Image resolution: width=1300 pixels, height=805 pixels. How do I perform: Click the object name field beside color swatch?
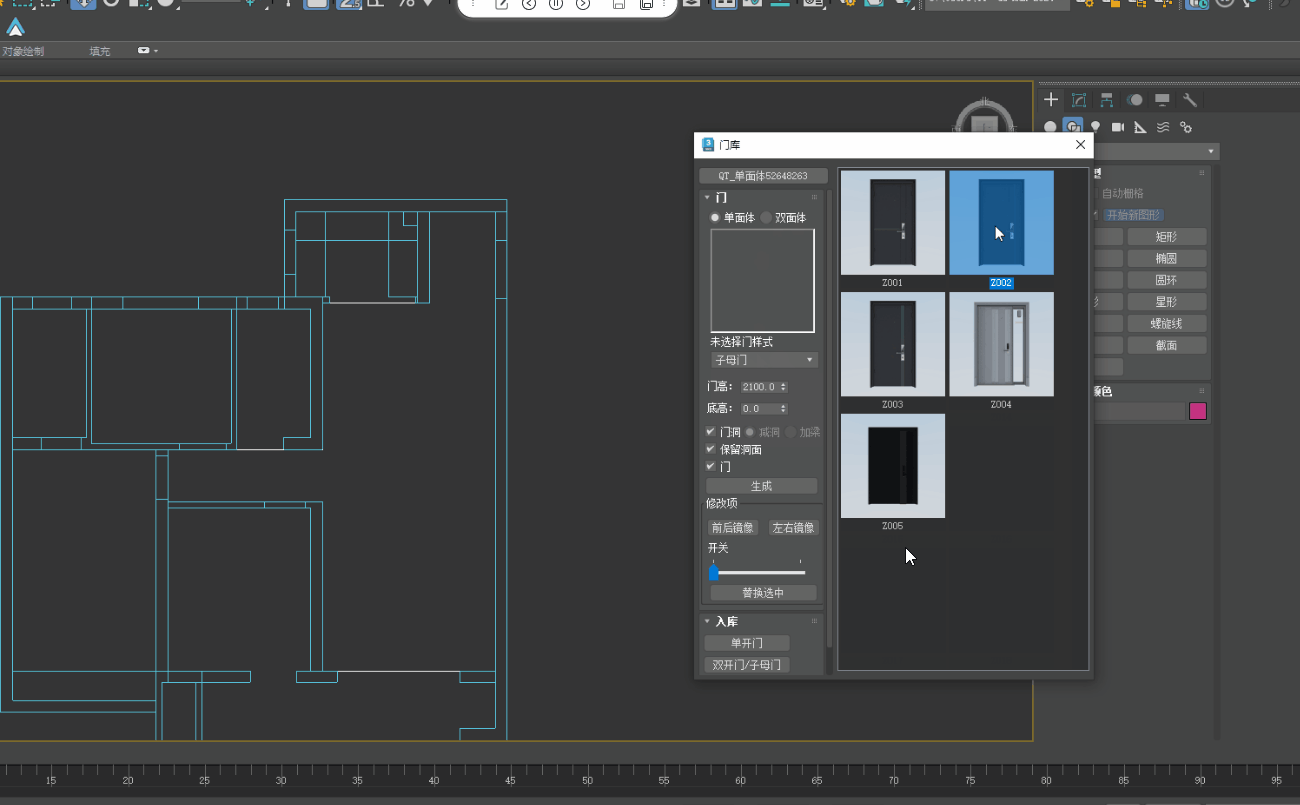point(1139,411)
